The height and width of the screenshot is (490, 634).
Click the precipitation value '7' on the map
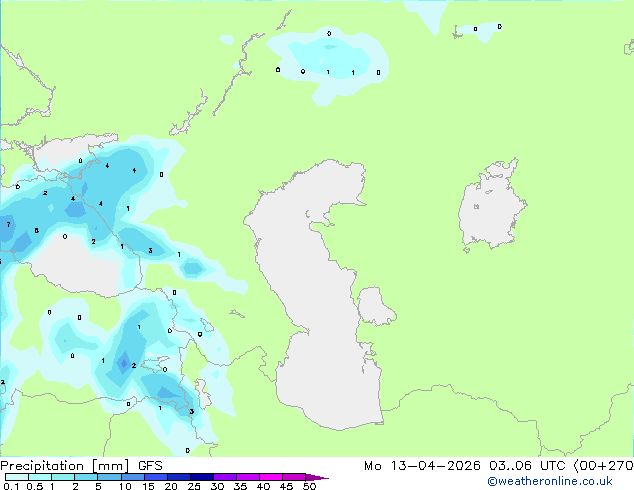(8, 224)
